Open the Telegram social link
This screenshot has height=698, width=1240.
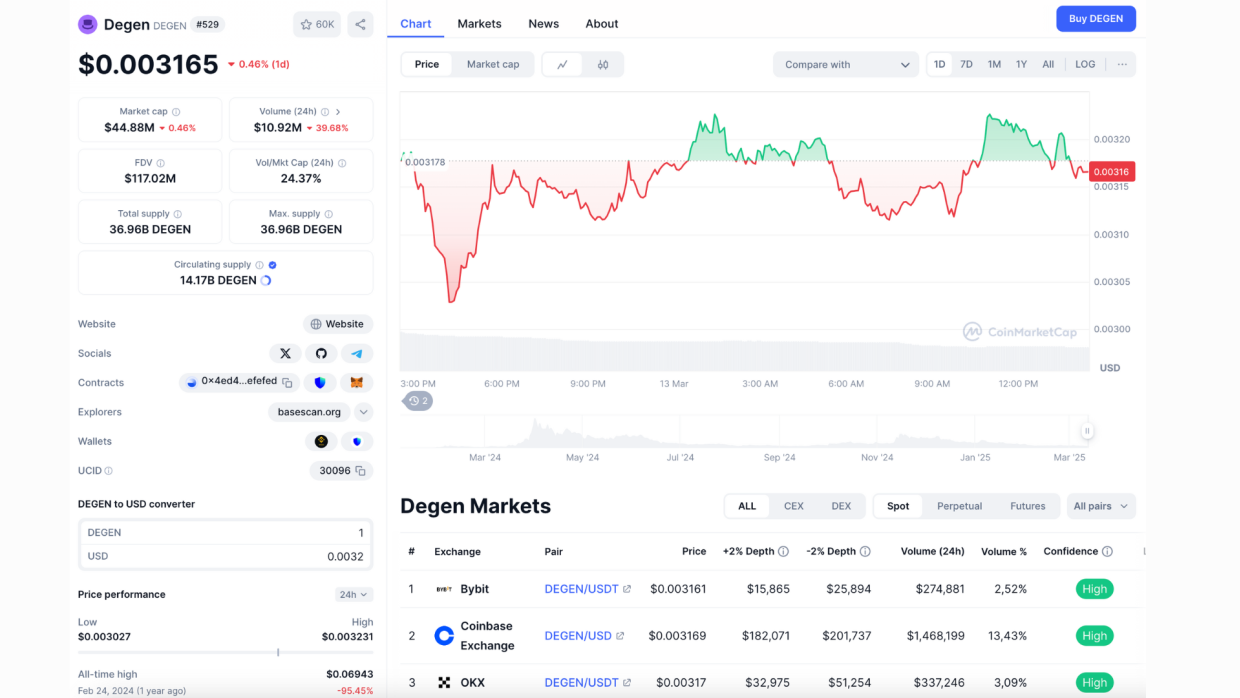pyautogui.click(x=357, y=353)
